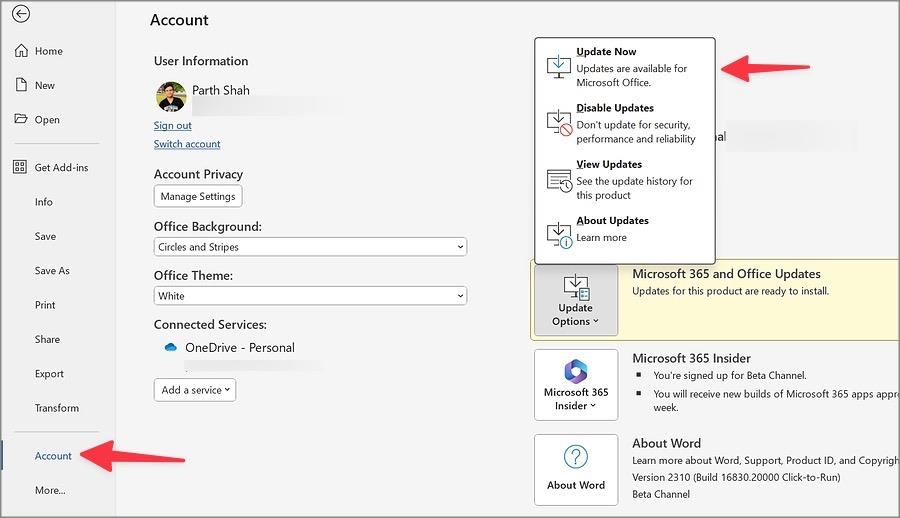900x518 pixels.
Task: Click the Home label in sidebar
Action: [x=49, y=51]
